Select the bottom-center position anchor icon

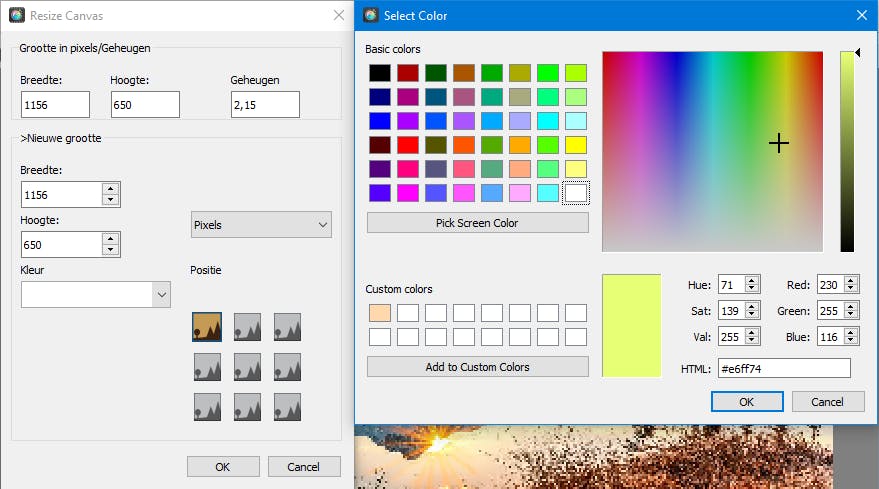pyautogui.click(x=247, y=407)
